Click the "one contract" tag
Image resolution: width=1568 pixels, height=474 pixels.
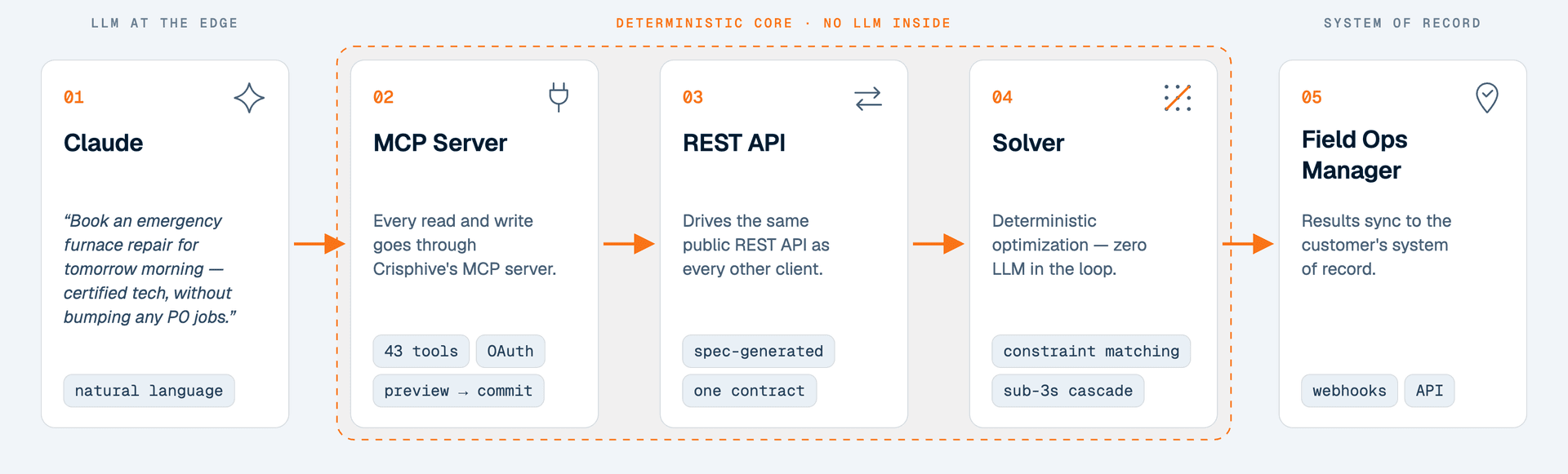[750, 391]
